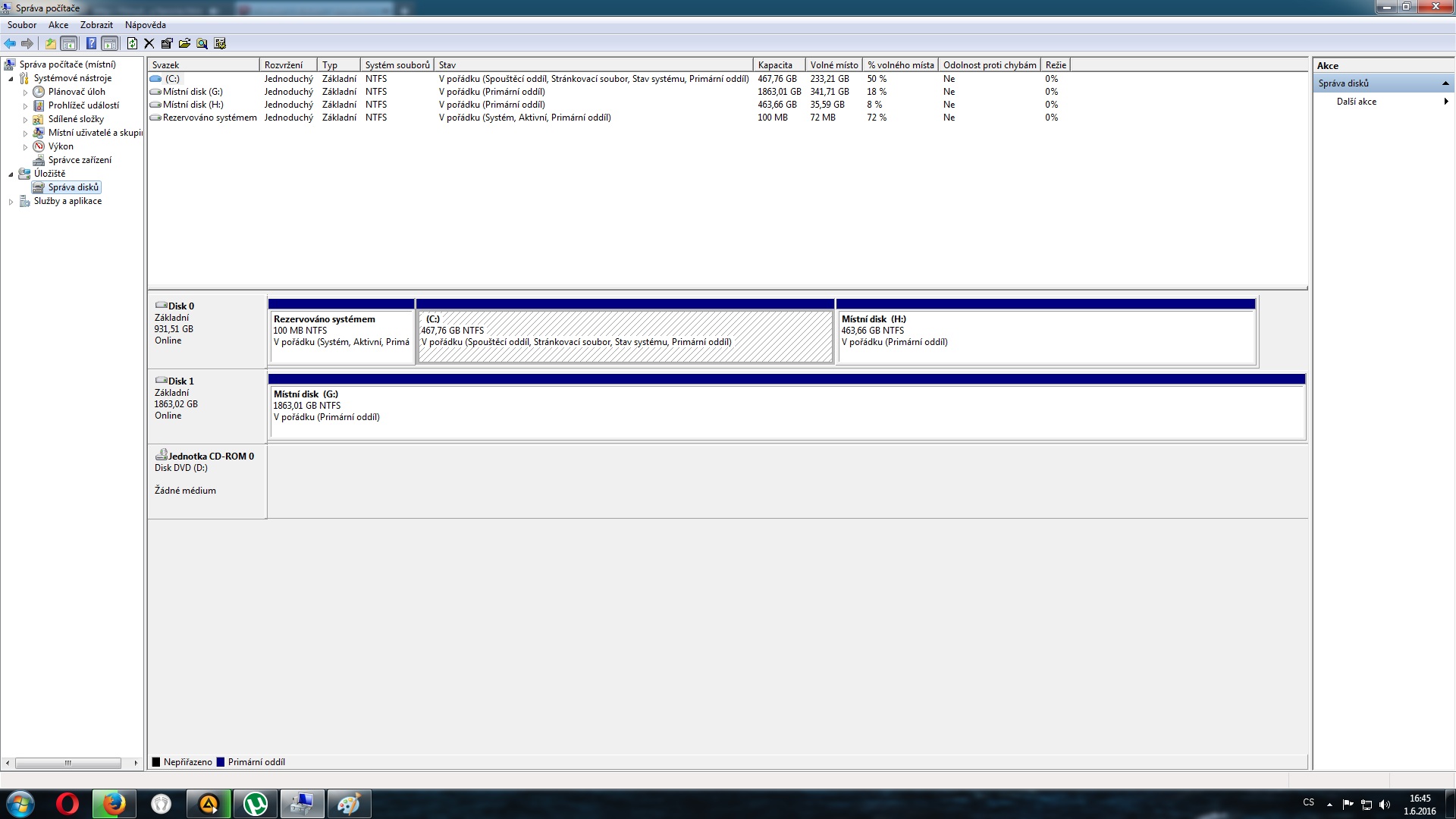Click the settings list toolbar icon
The height and width of the screenshot is (819, 1456).
[x=220, y=44]
